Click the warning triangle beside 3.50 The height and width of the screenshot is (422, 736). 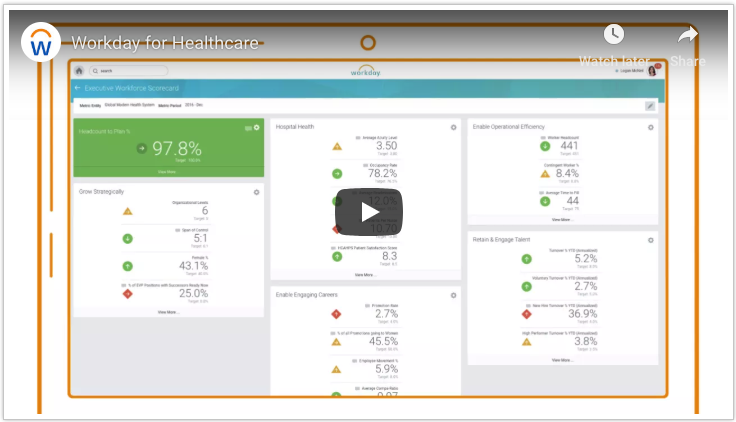click(x=337, y=147)
